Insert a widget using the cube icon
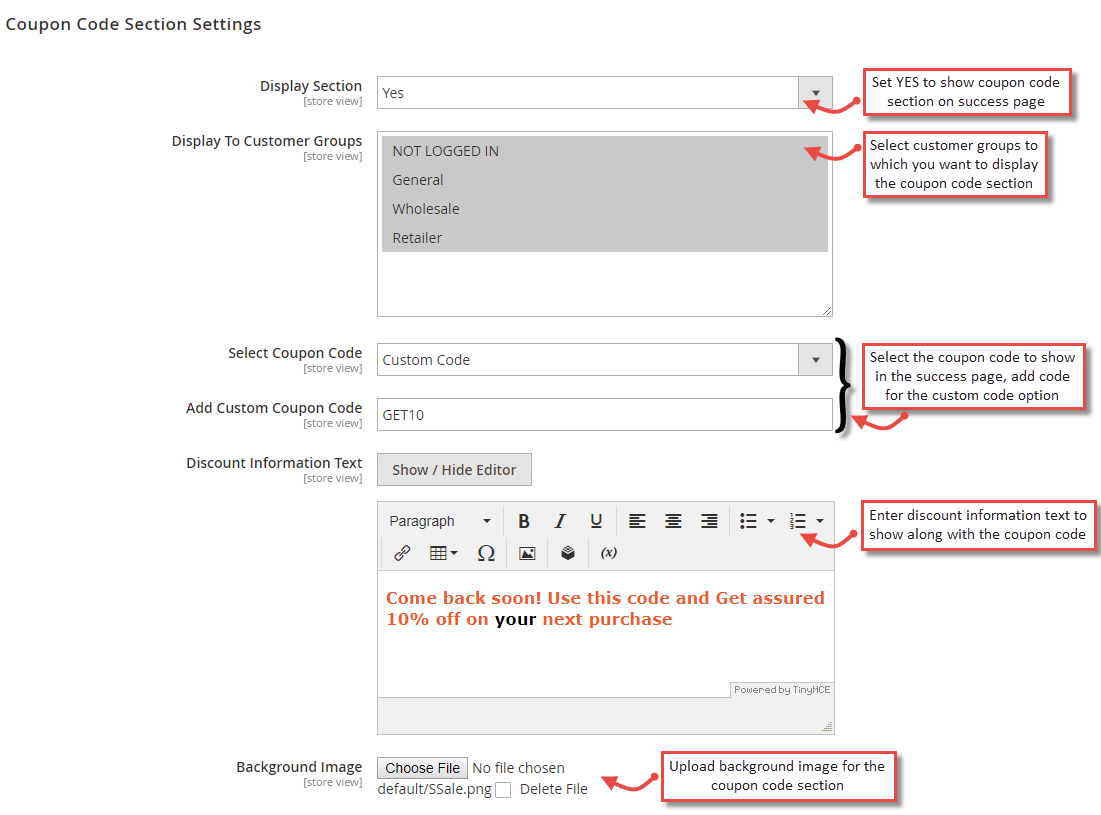Screen dimensions: 1101x815 click(568, 553)
